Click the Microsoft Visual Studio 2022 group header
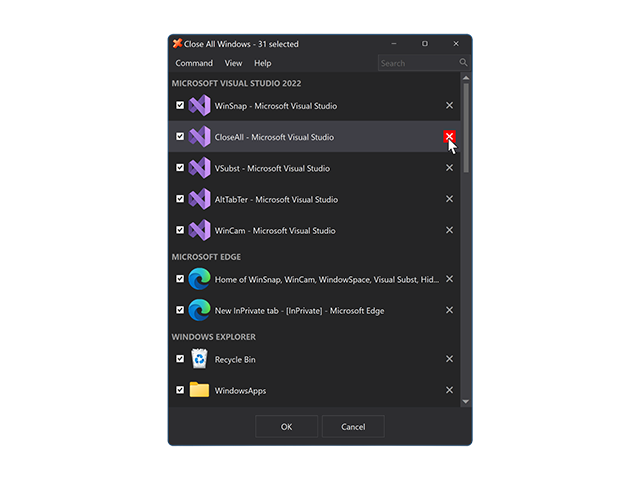This screenshot has height=480, width=640. tap(236, 83)
